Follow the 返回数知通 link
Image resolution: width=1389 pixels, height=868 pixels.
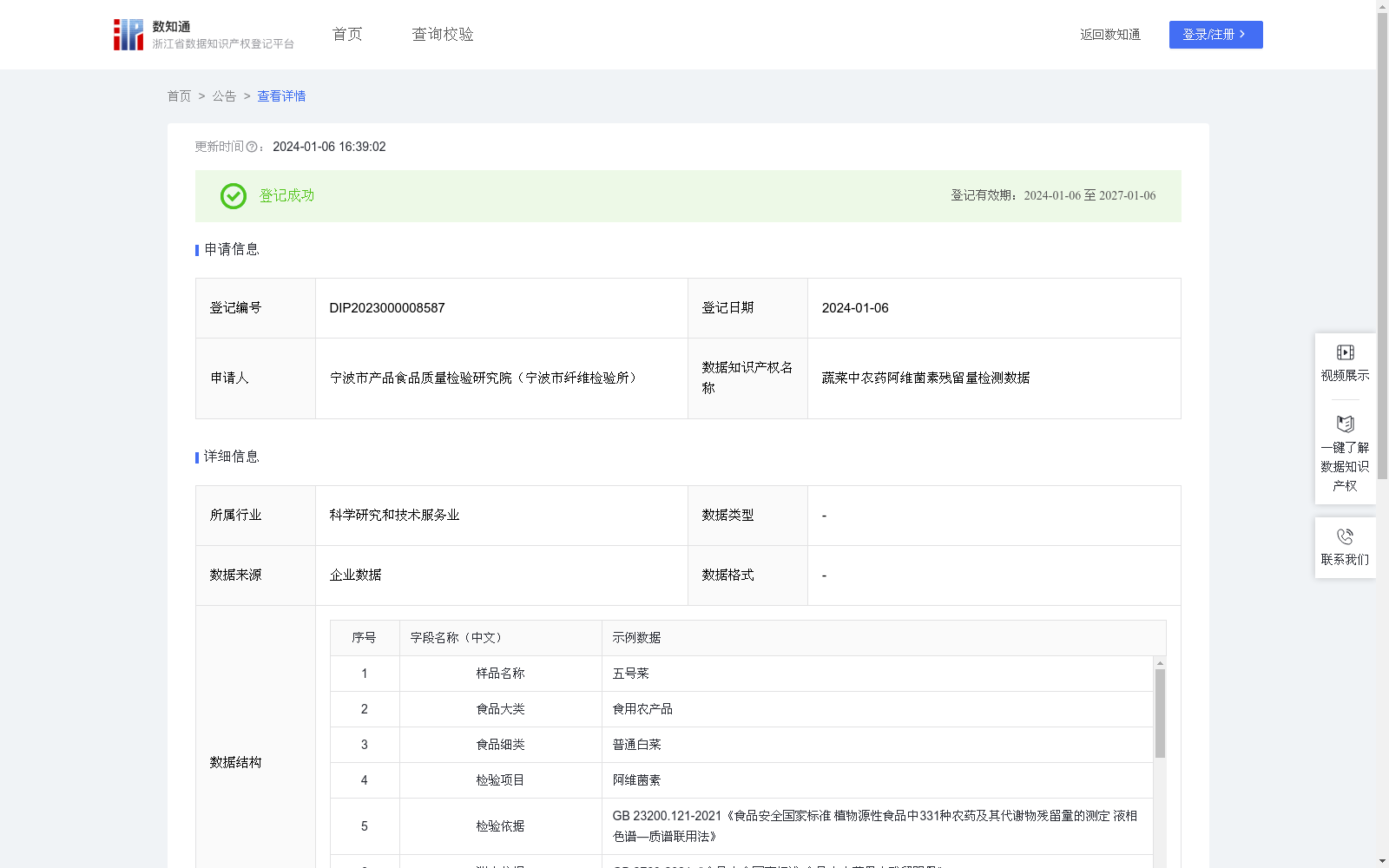point(1110,35)
